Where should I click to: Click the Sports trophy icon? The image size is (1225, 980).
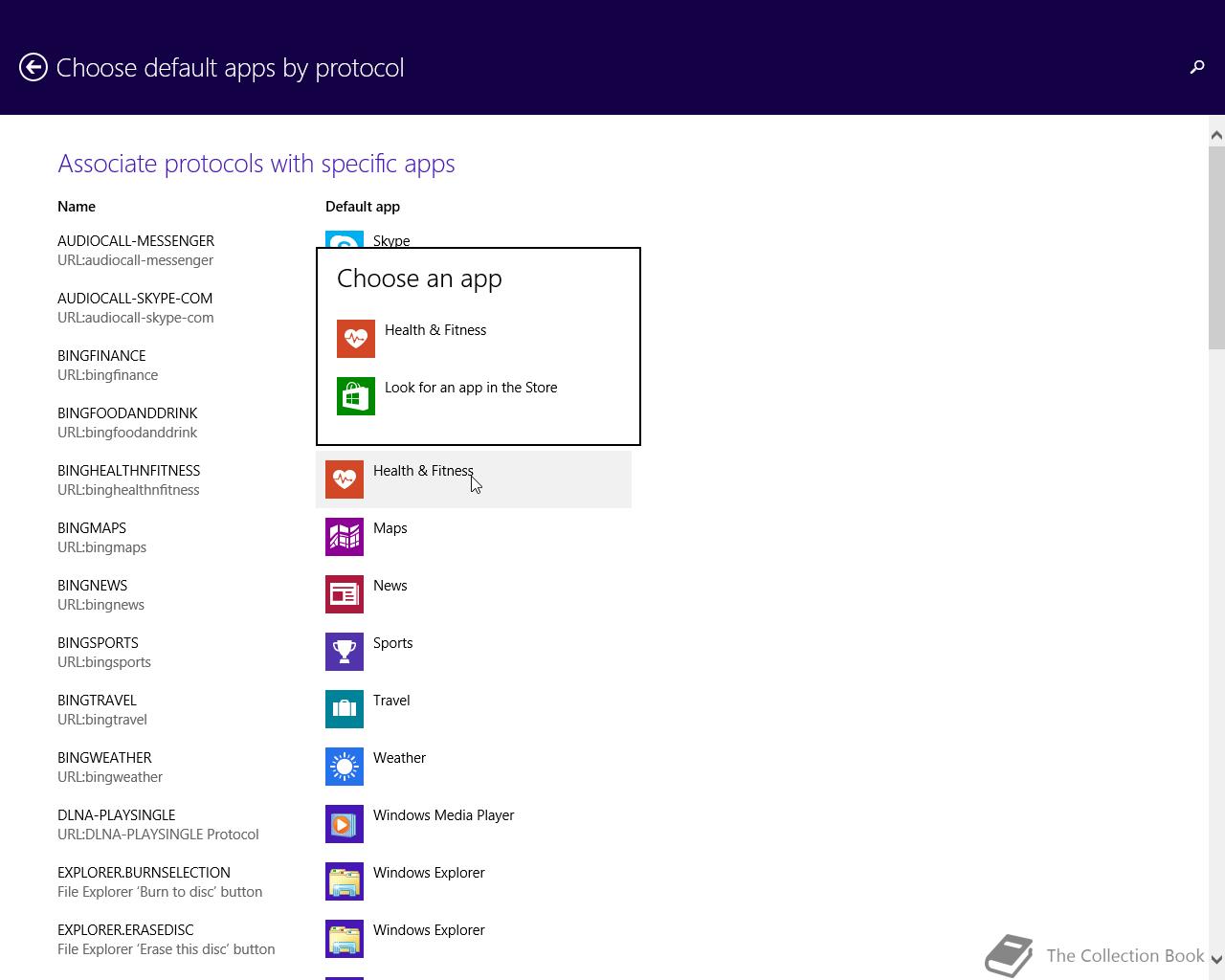click(345, 652)
